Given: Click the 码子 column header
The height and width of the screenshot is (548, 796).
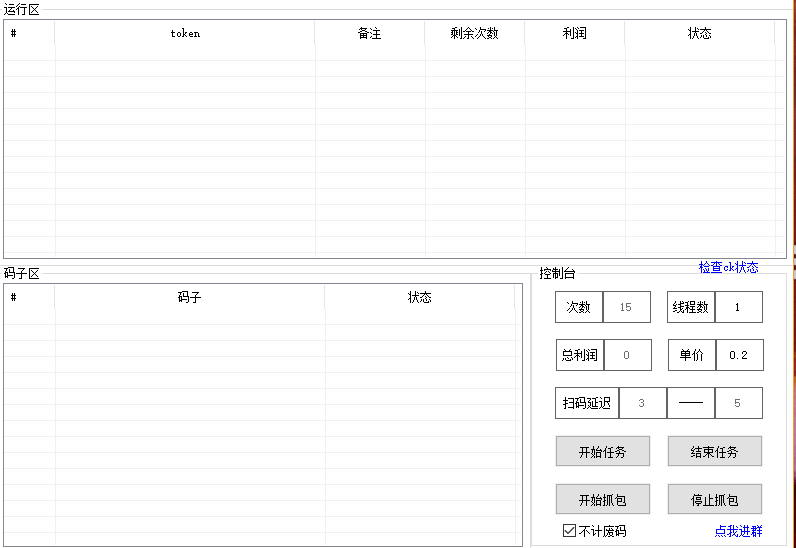Looking at the screenshot, I should [x=189, y=297].
